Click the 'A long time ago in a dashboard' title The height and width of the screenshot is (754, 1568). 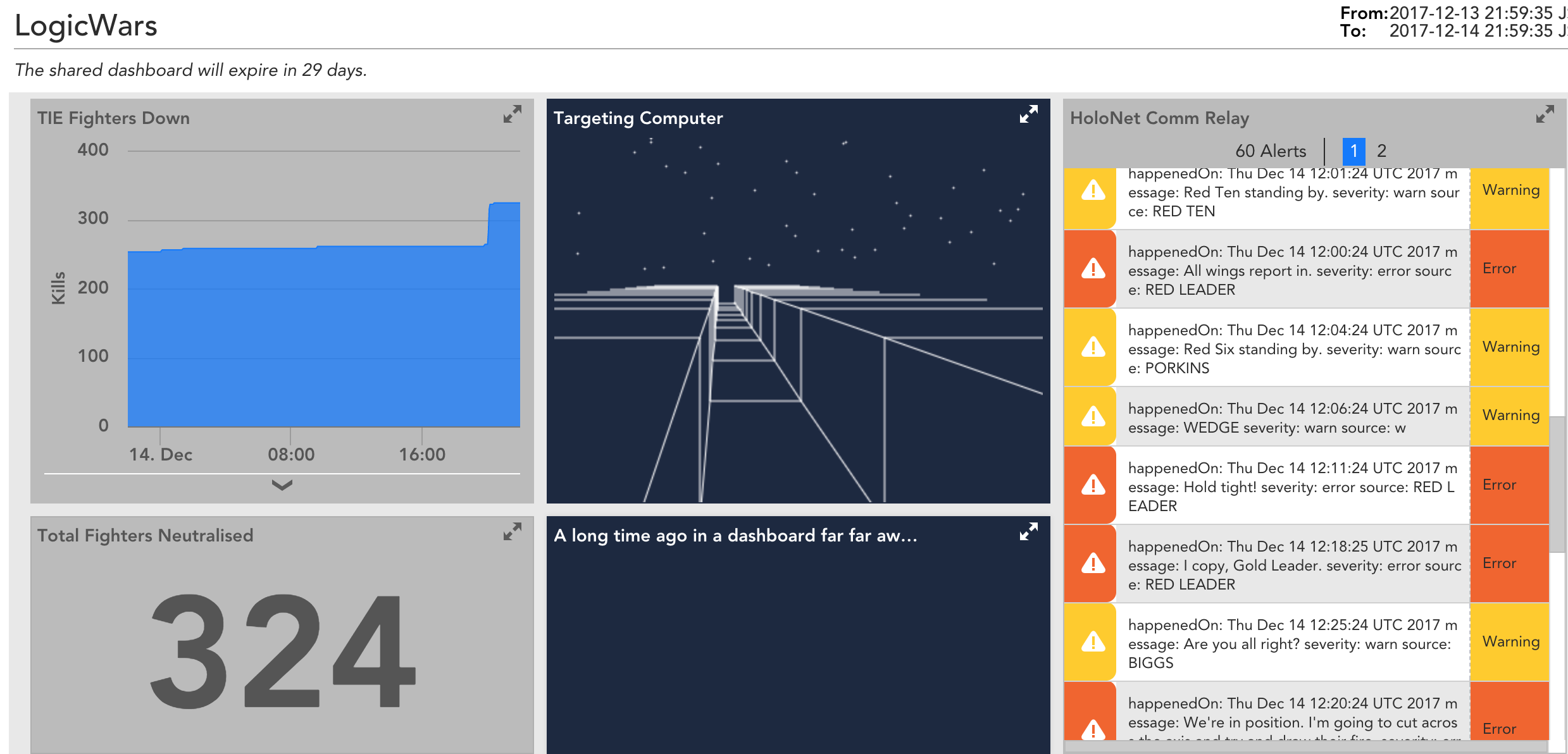point(735,536)
